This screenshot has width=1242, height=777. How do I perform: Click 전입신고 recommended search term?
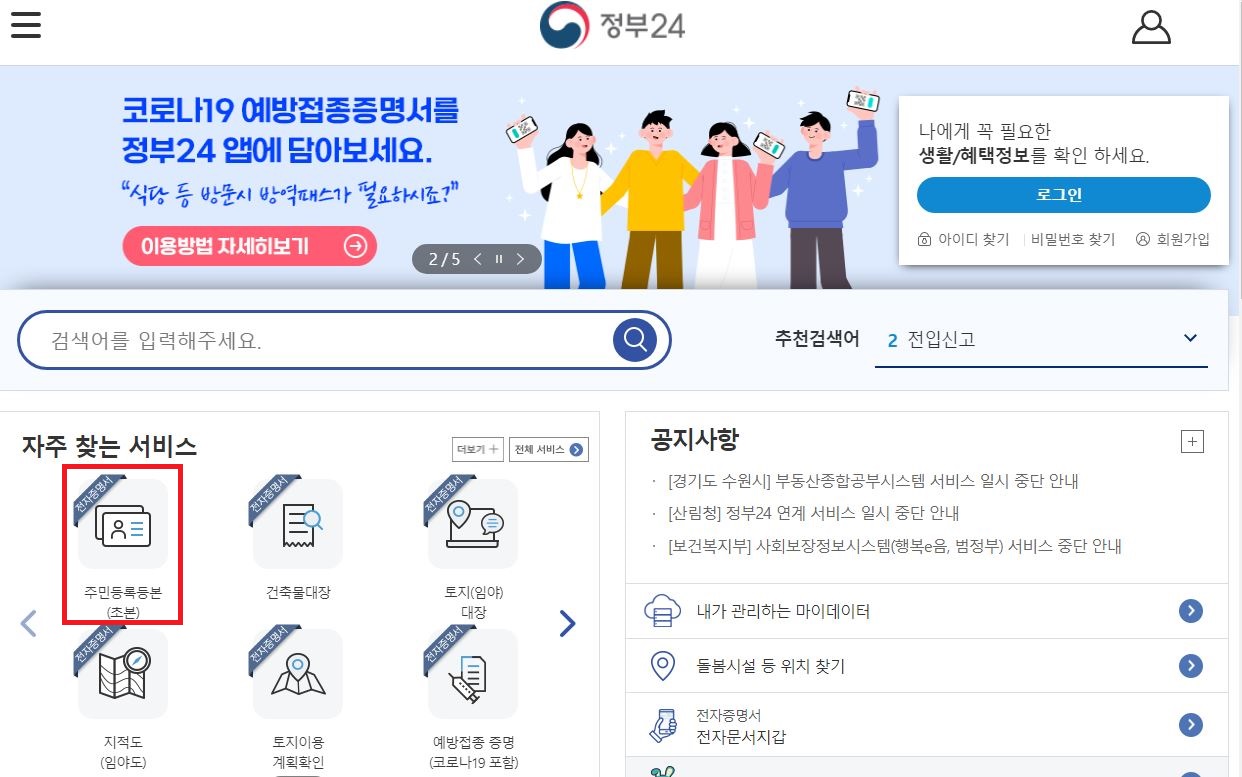tap(941, 340)
